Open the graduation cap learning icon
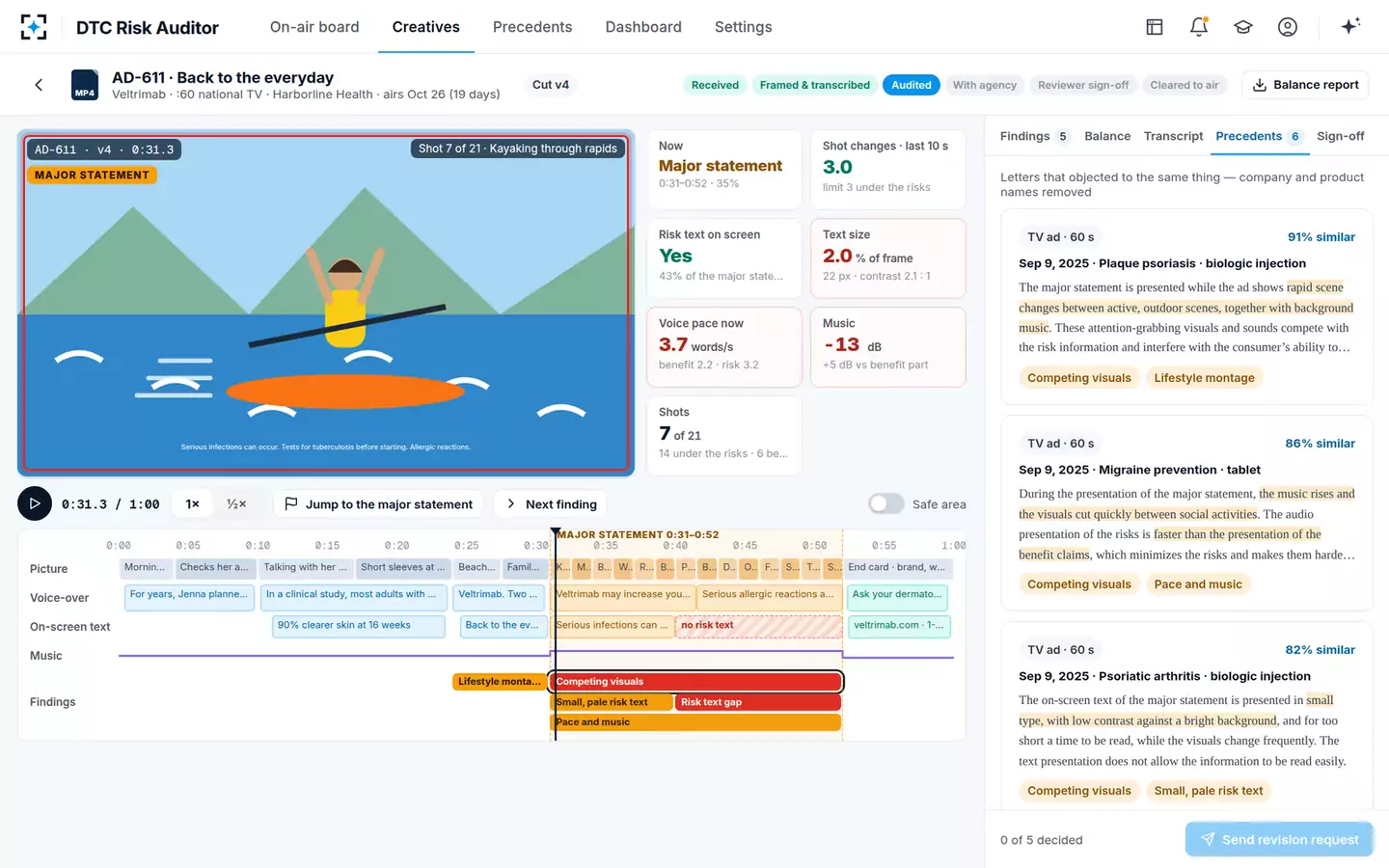 click(1243, 27)
